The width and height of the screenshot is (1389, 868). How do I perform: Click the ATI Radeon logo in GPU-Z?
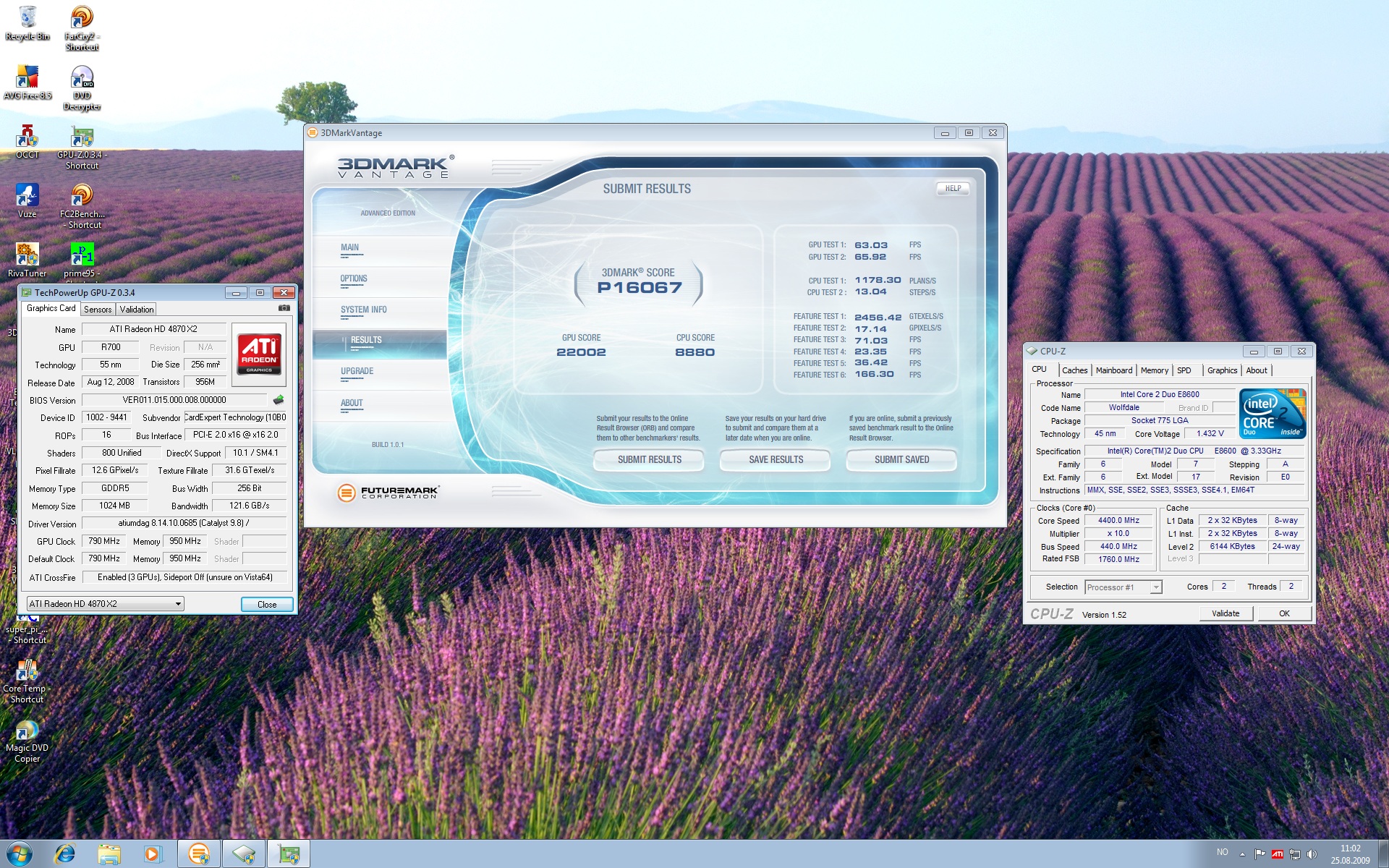click(259, 354)
